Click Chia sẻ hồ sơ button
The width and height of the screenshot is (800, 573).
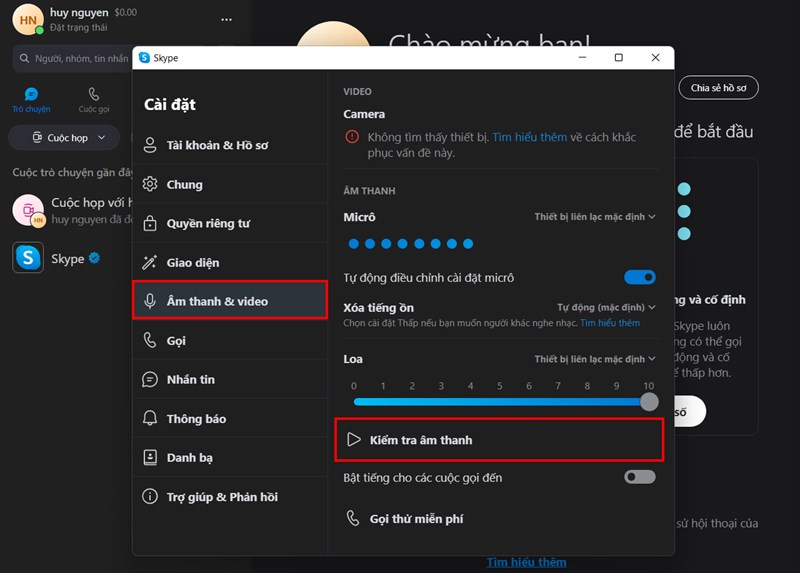pos(718,88)
